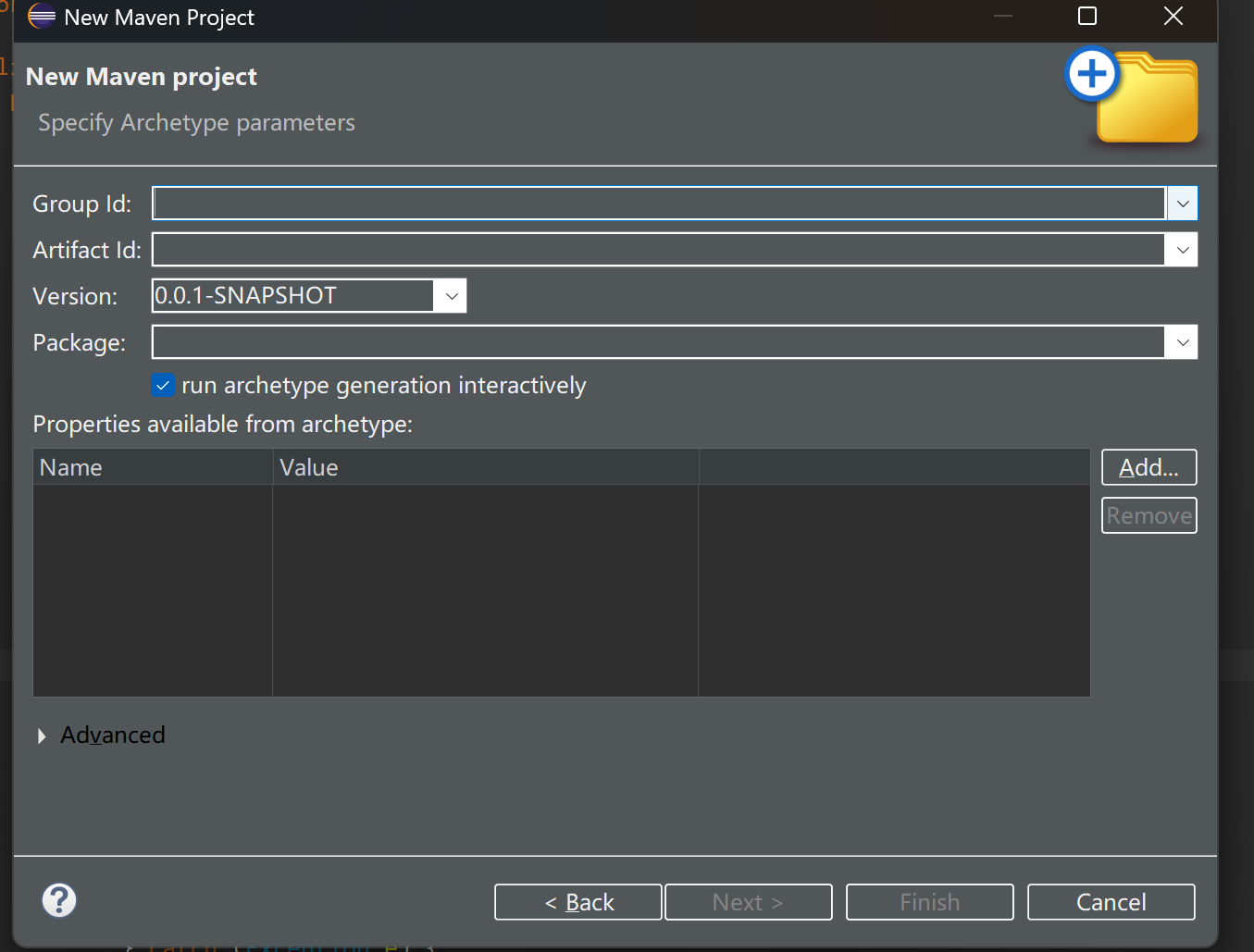Focus the Artifact Id input field

click(x=657, y=250)
